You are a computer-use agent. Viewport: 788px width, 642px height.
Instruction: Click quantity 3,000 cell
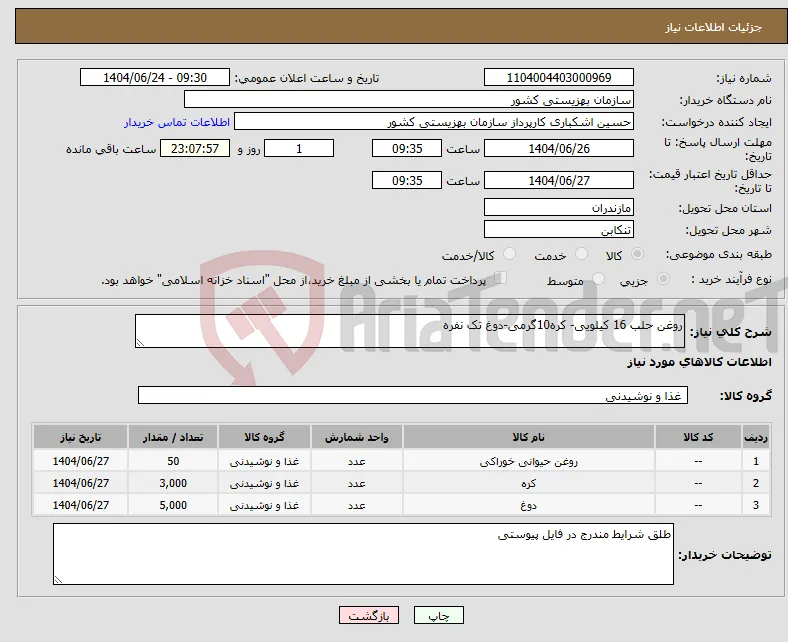[173, 483]
